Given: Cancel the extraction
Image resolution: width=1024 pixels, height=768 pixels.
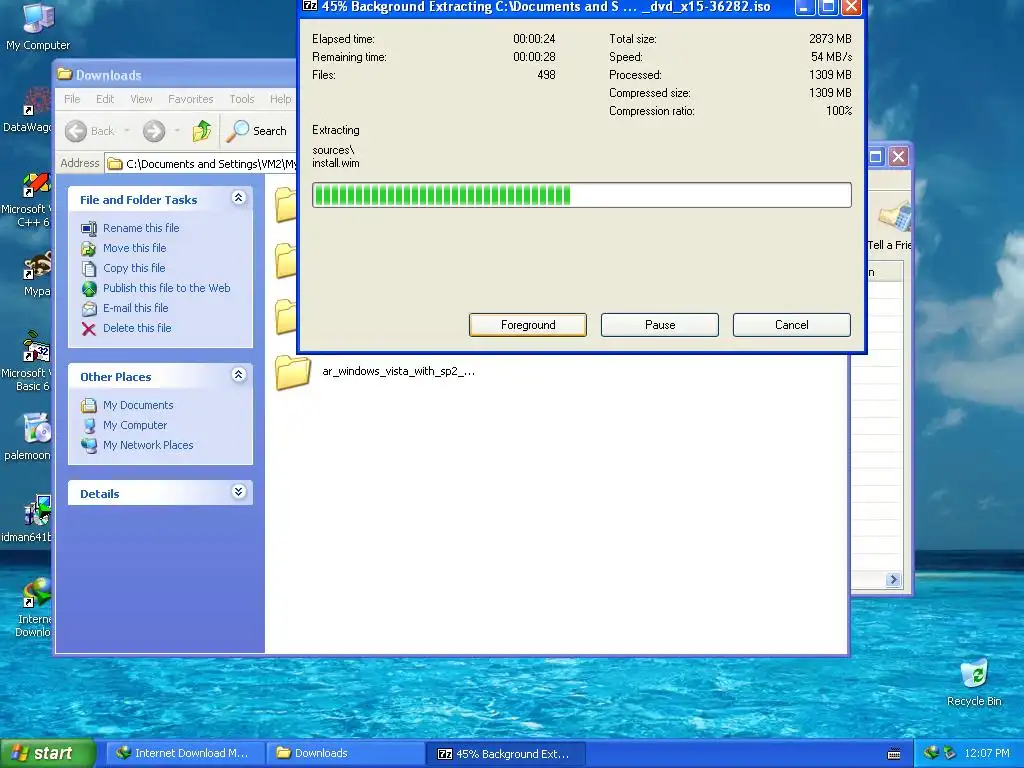Looking at the screenshot, I should pyautogui.click(x=792, y=325).
